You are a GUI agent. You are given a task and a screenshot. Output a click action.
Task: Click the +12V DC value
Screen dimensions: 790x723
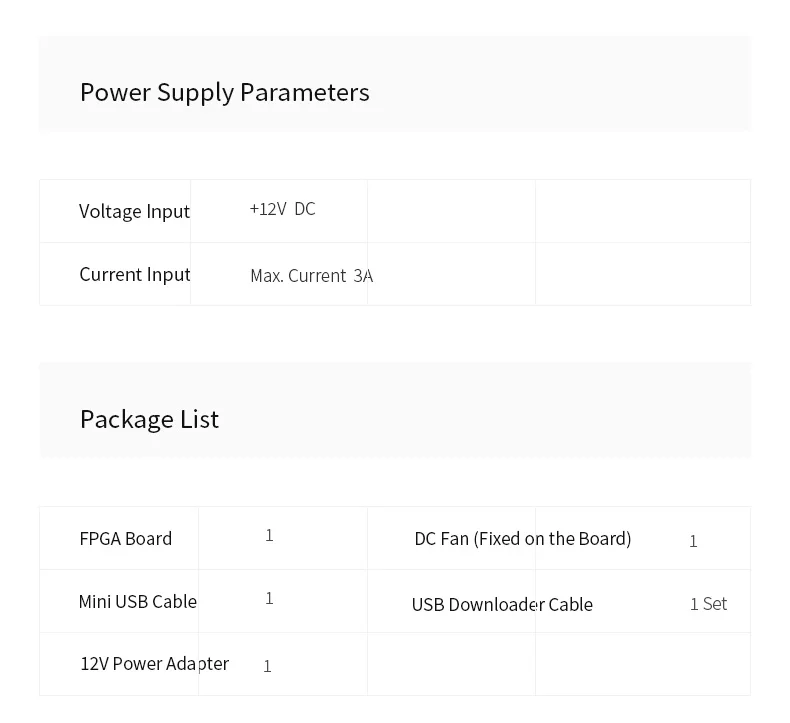point(282,209)
